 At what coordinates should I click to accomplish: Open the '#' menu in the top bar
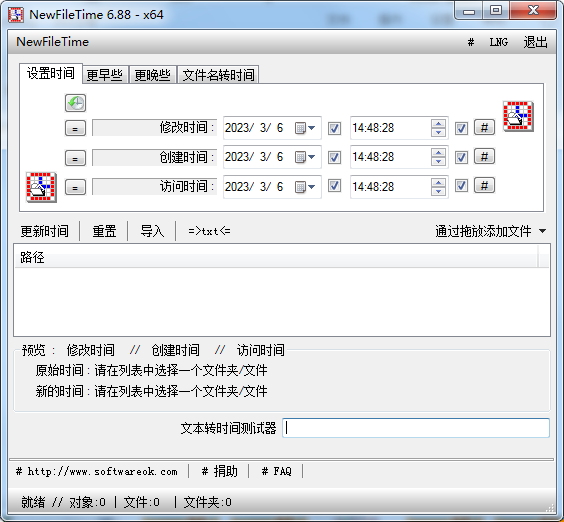click(x=470, y=42)
